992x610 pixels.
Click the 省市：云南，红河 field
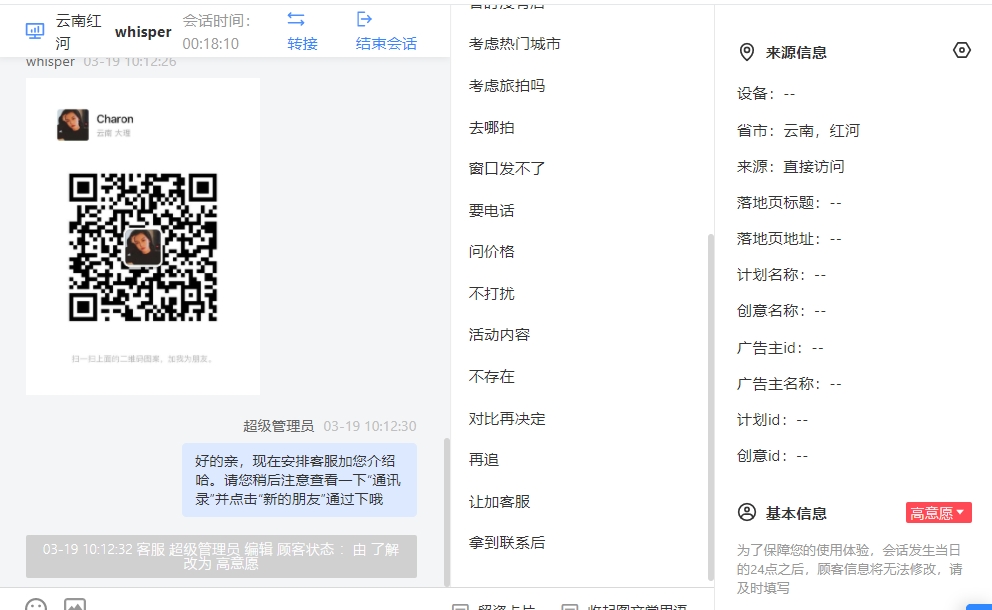[x=798, y=130]
